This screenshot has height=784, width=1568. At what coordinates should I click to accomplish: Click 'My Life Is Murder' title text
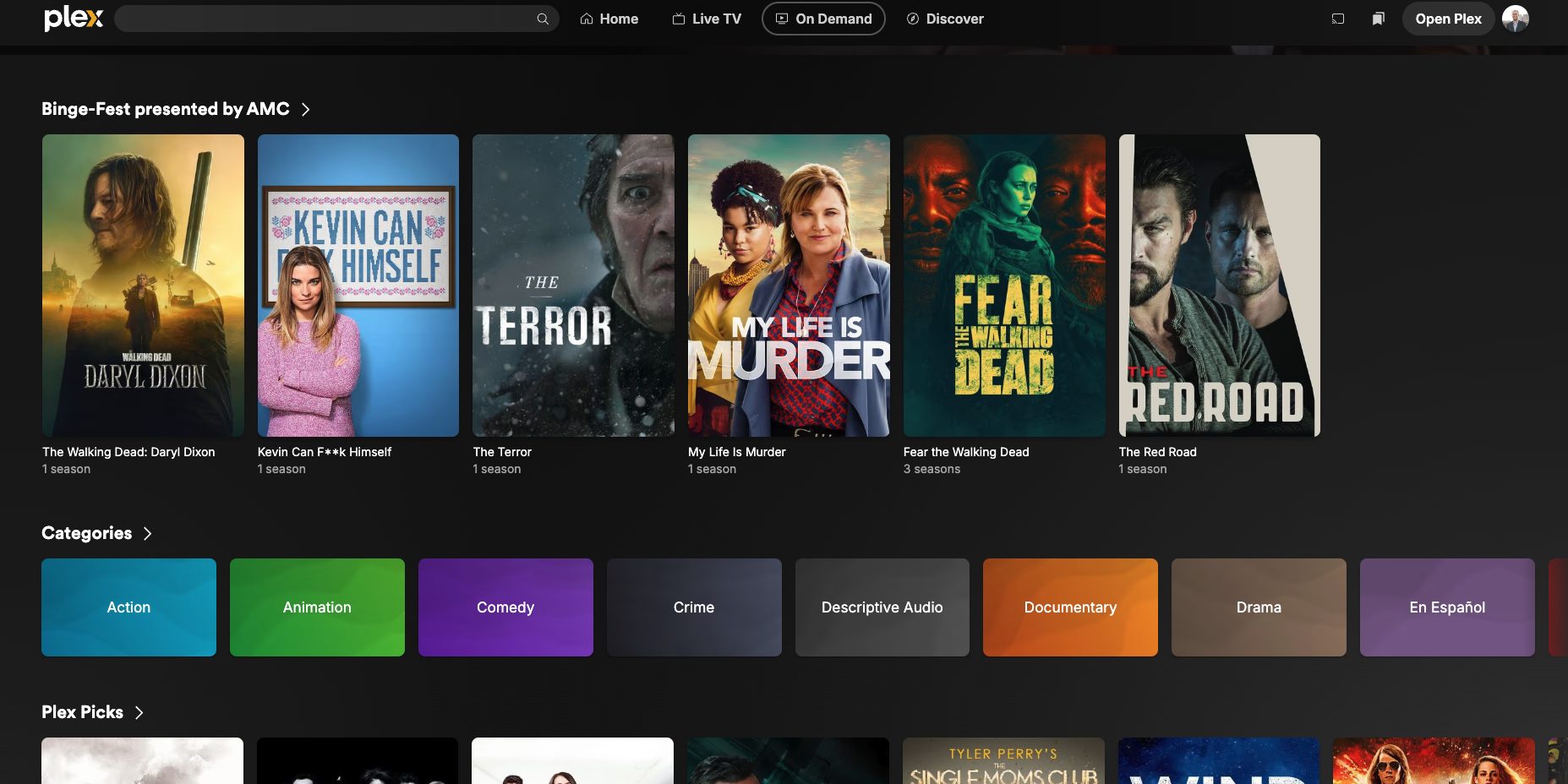point(737,452)
